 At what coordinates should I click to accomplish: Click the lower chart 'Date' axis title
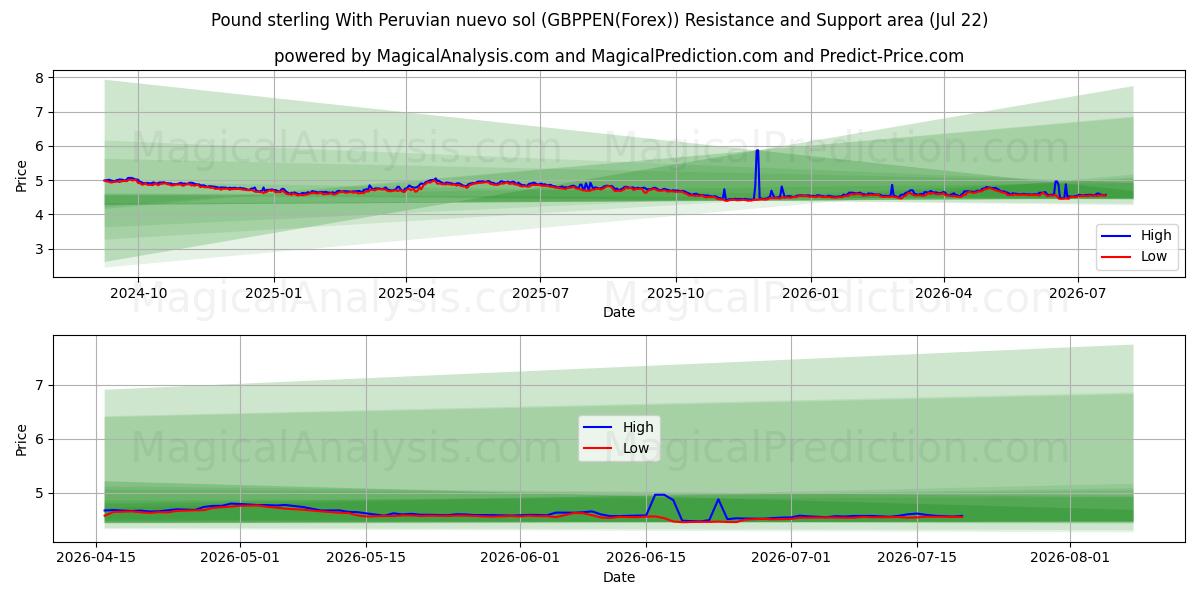(619, 577)
